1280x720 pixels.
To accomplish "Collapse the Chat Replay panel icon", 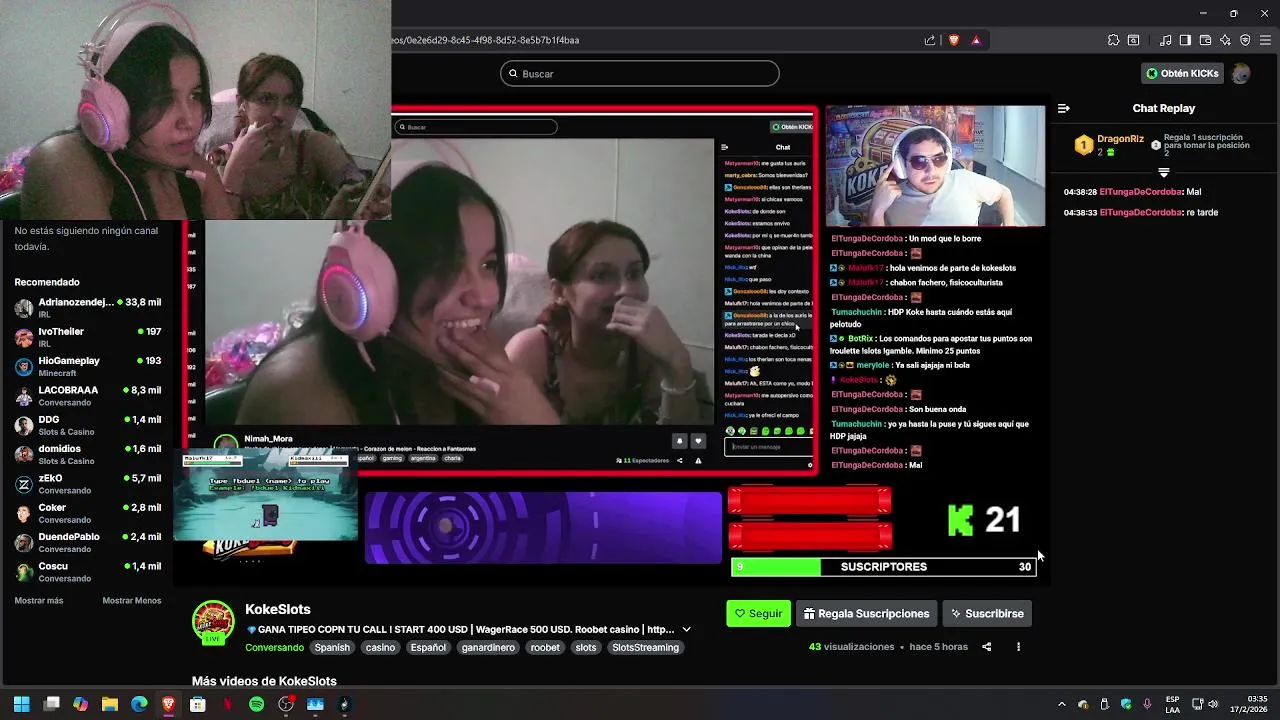I will click(1064, 108).
